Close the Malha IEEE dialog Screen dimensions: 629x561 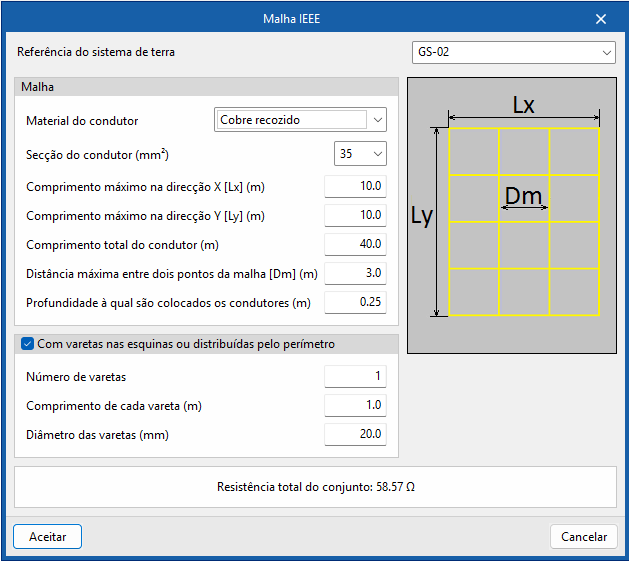(601, 19)
